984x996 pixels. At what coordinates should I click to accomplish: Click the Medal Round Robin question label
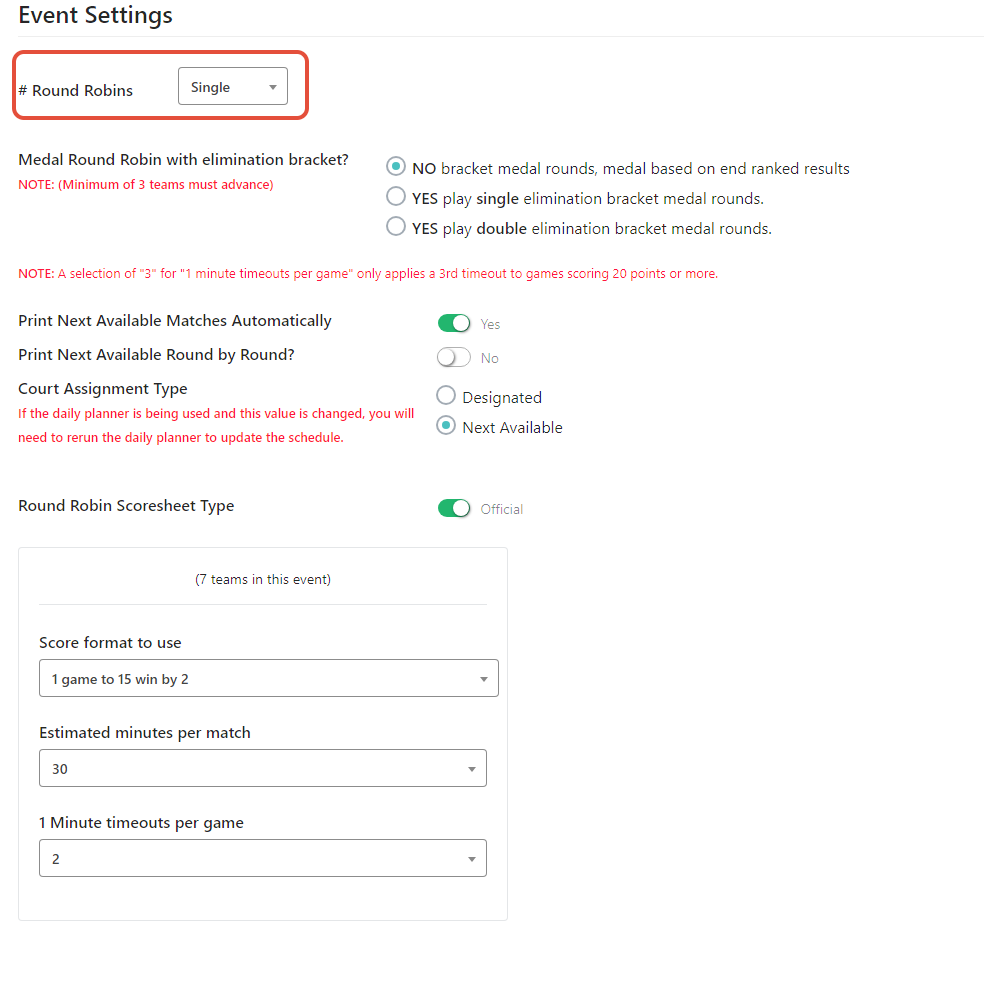[183, 160]
